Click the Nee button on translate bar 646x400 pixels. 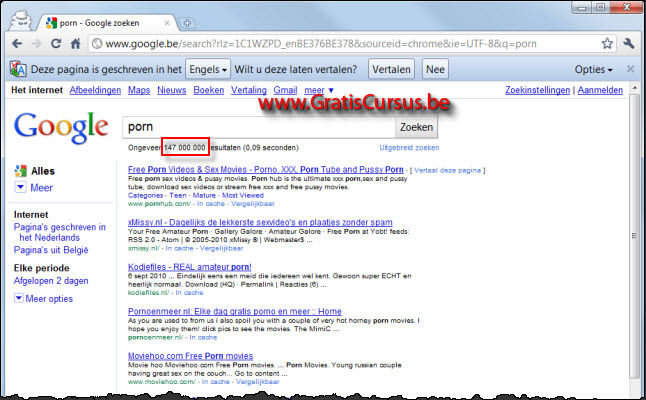(x=435, y=69)
